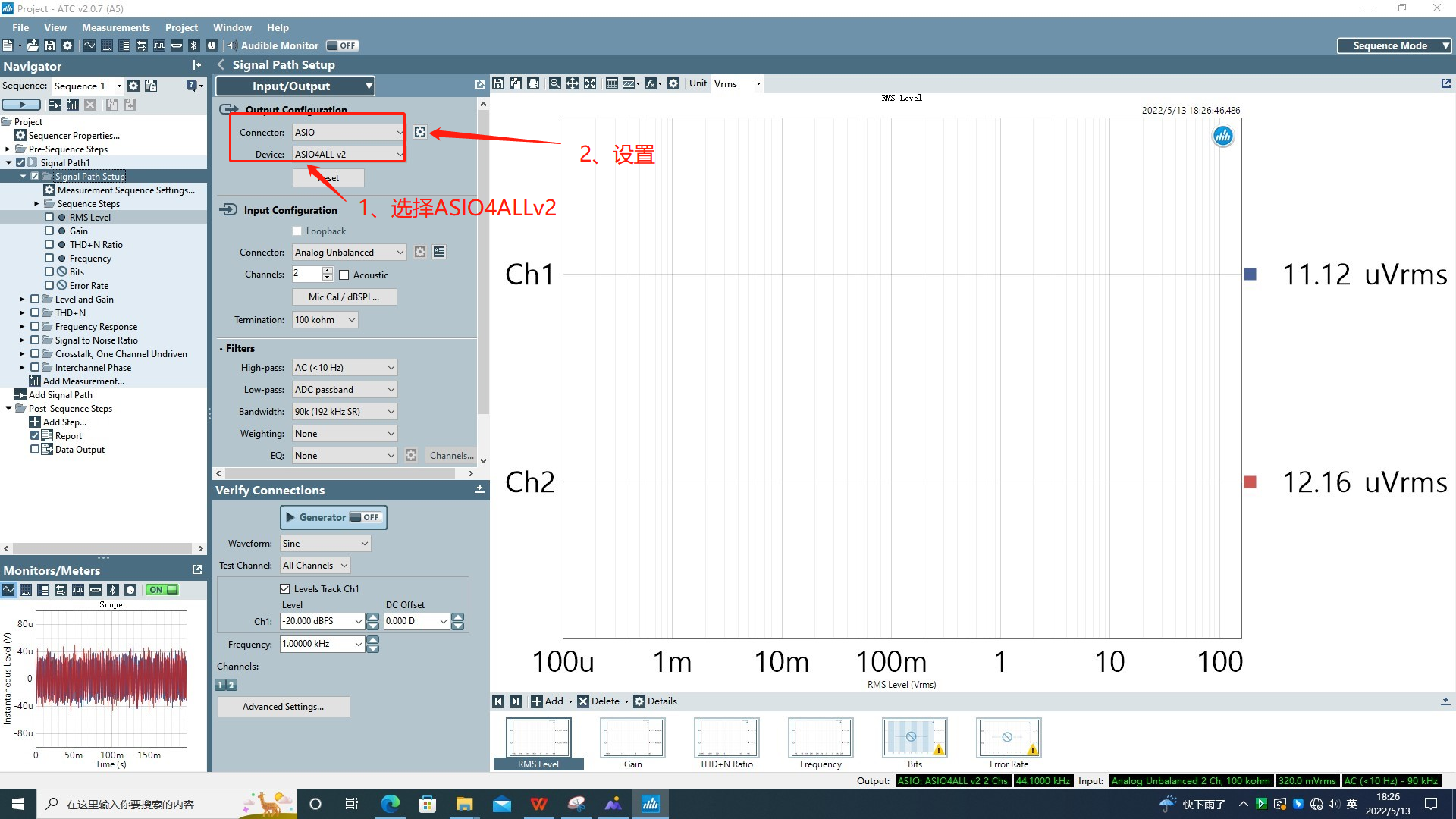Open the File menu
Screen dimensions: 1456x819
tap(20, 27)
